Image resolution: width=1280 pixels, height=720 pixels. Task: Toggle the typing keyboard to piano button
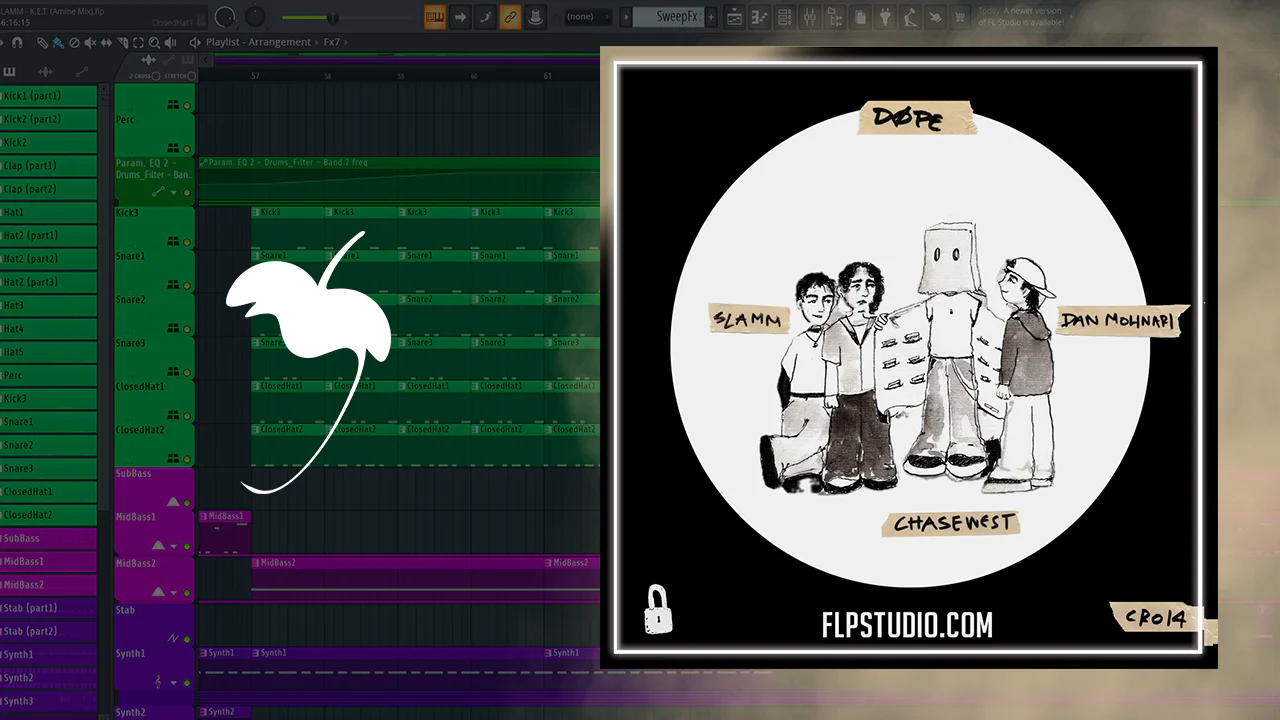pos(435,16)
